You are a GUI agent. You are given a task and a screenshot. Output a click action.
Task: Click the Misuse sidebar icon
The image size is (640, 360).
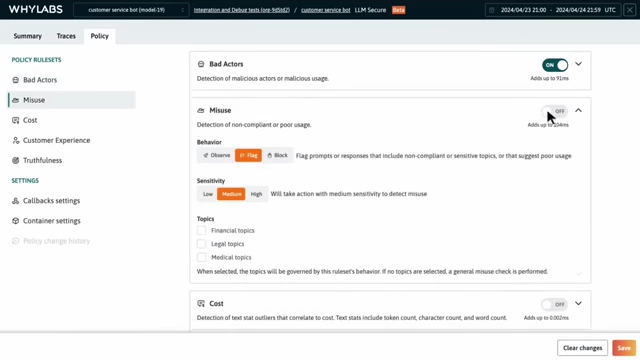pyautogui.click(x=16, y=100)
